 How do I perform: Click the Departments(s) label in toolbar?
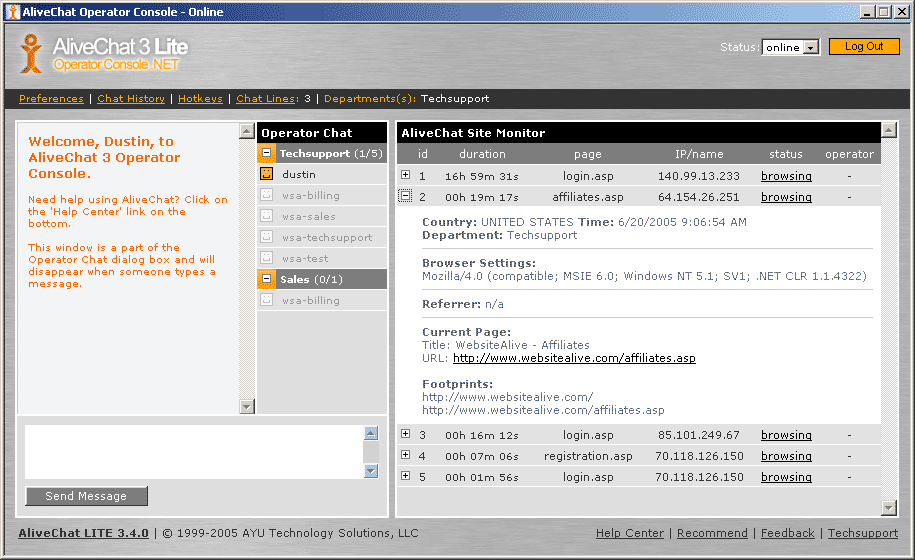click(x=370, y=99)
